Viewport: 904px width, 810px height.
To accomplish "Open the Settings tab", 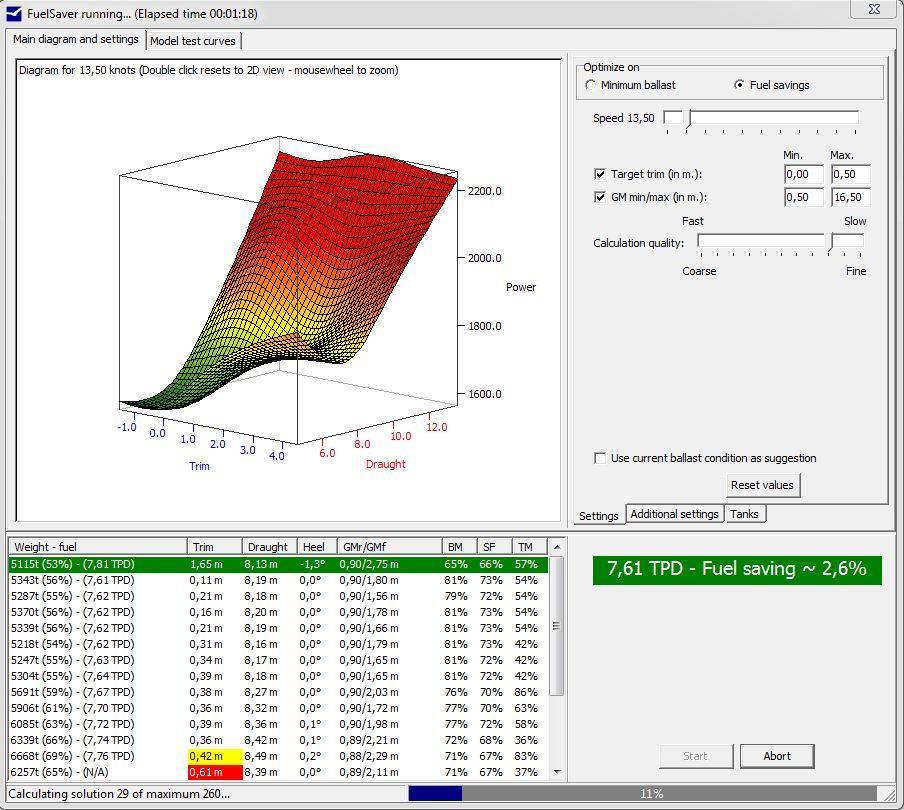I will pyautogui.click(x=598, y=516).
